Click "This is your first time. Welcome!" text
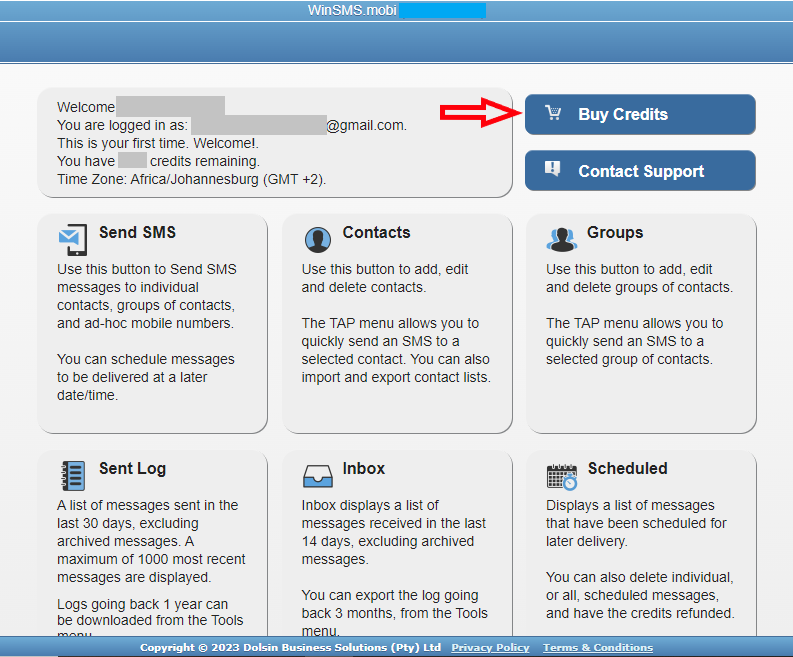 point(158,143)
